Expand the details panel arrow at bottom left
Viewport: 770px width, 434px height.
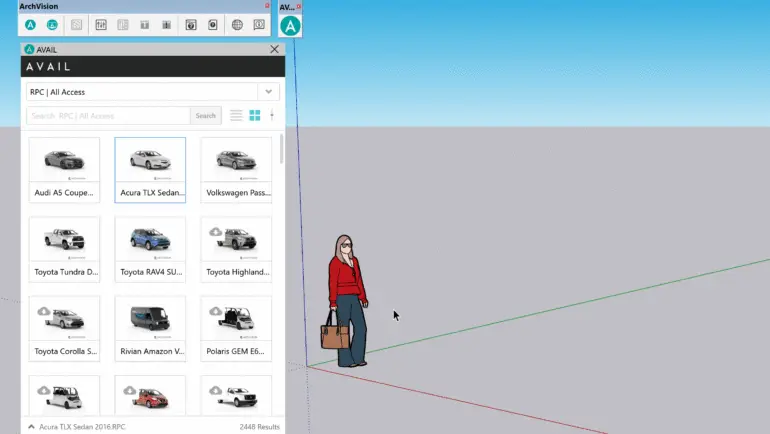pyautogui.click(x=29, y=426)
